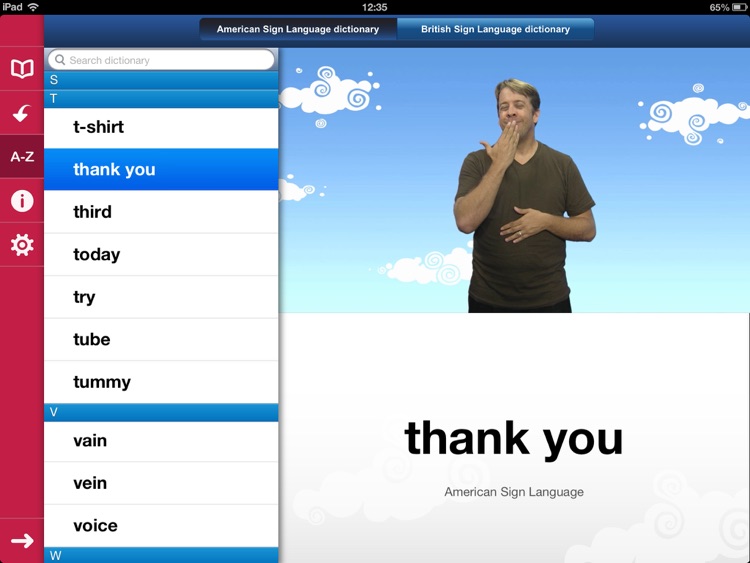
Task: Select the word voice
Action: [x=161, y=526]
